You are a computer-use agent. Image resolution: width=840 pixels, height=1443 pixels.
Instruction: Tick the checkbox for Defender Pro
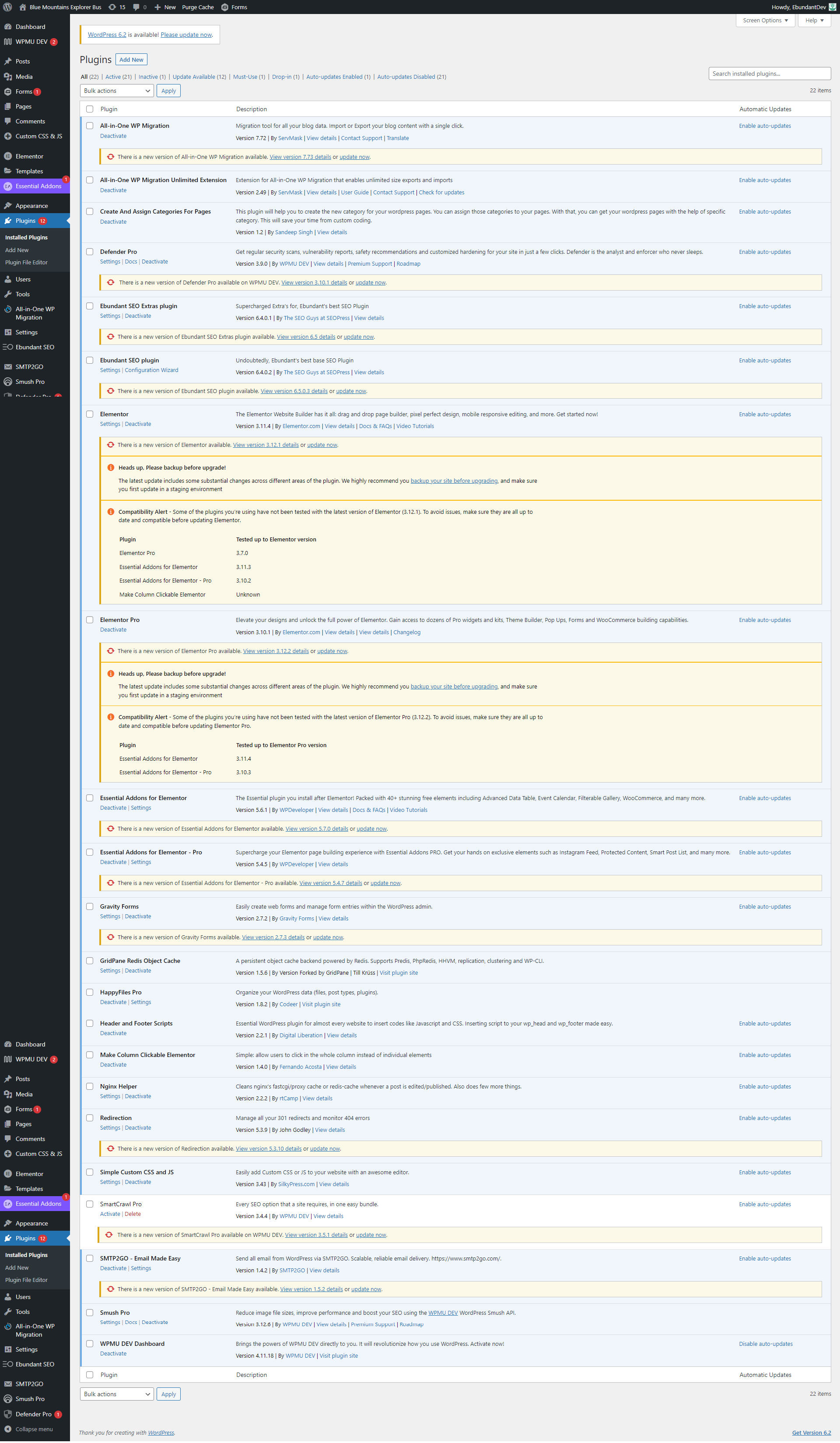90,251
